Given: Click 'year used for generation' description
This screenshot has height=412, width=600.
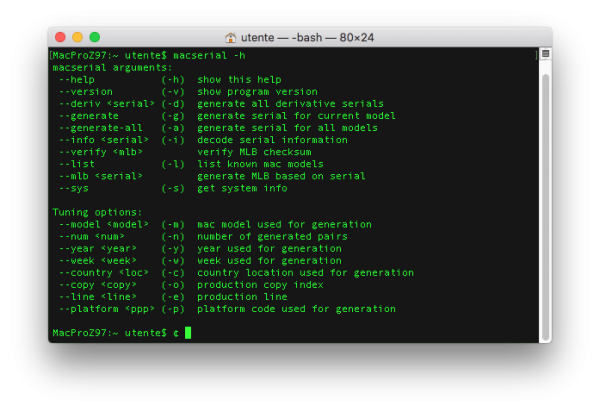Looking at the screenshot, I should [269, 249].
